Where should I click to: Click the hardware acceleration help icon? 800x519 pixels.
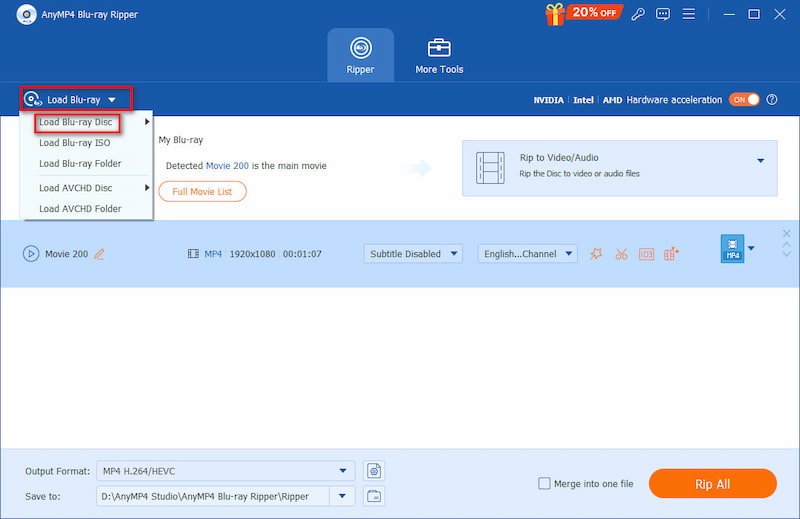771,100
